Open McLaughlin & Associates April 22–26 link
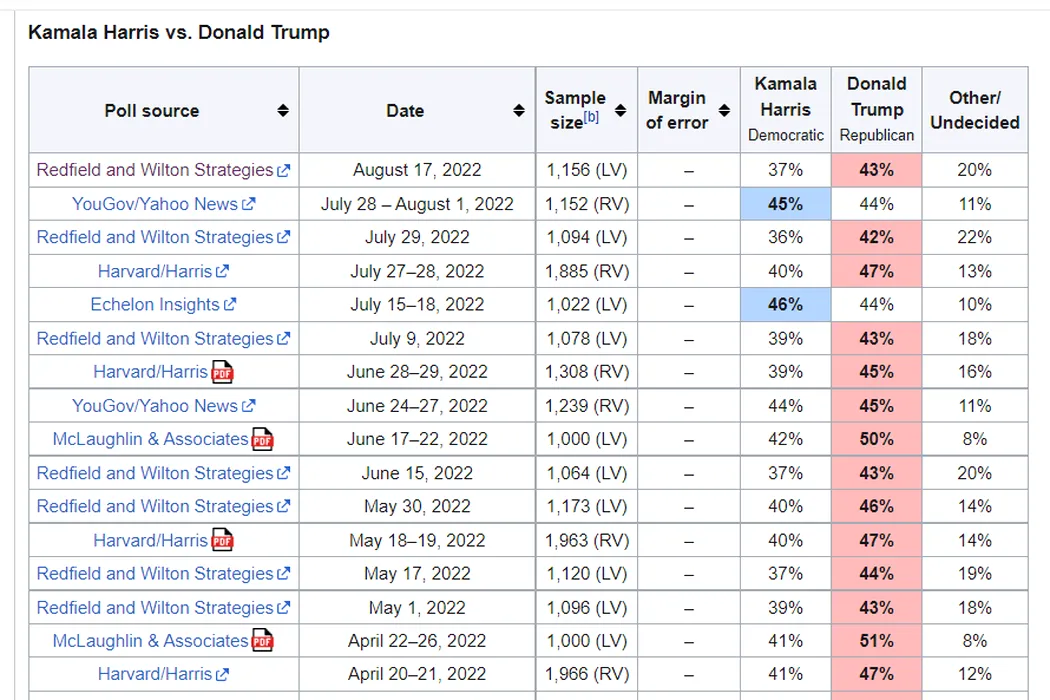This screenshot has width=1050, height=700. [x=151, y=641]
